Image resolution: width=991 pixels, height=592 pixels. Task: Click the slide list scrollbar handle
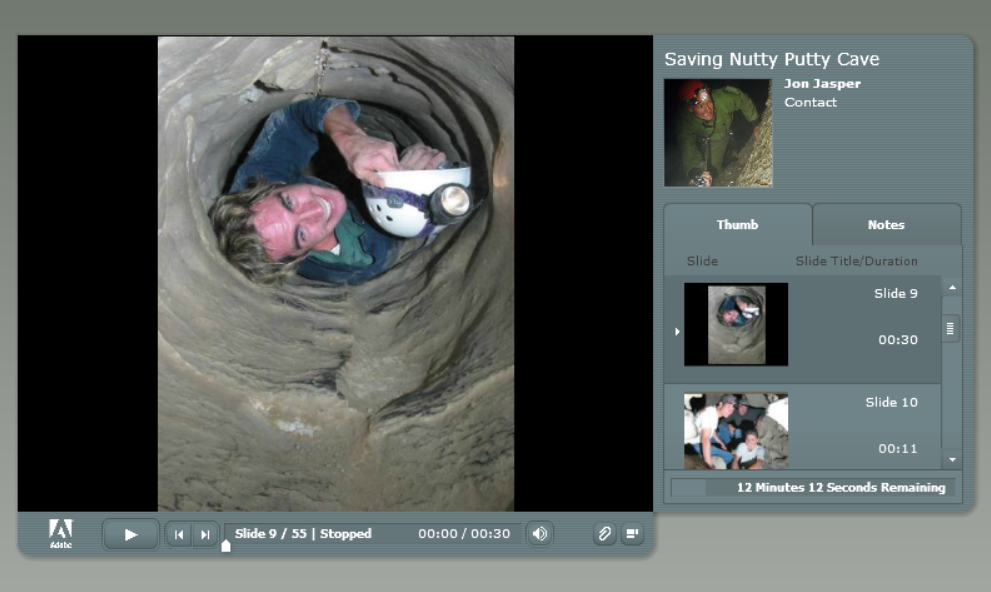950,329
